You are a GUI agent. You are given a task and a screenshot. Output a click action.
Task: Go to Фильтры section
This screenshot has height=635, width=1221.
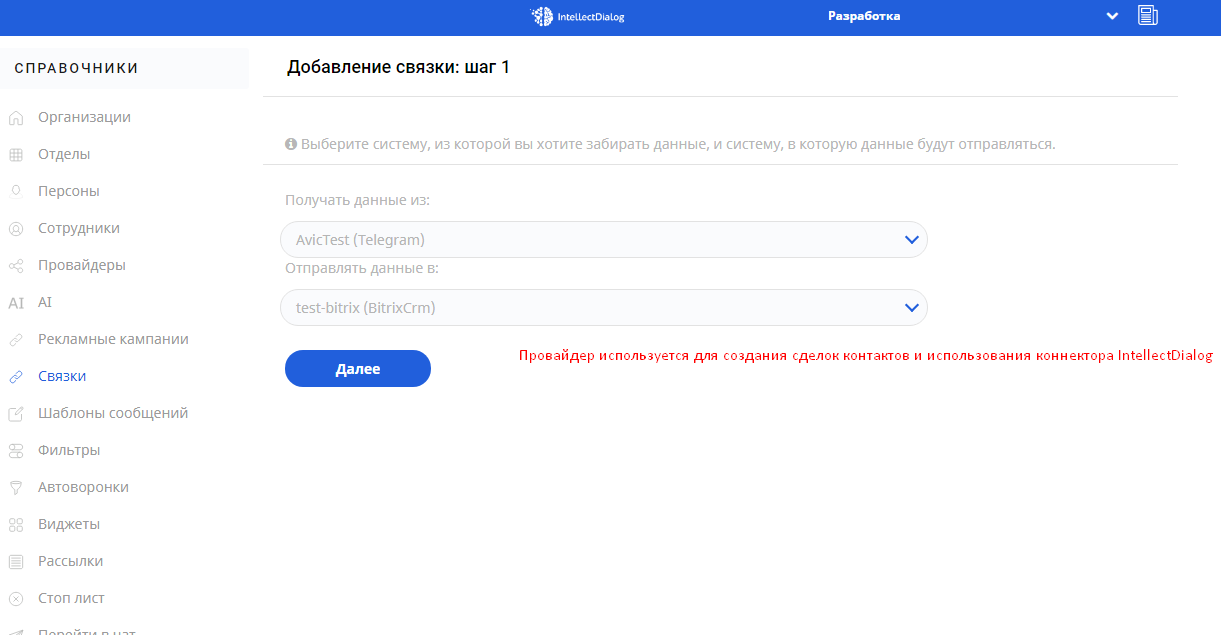pos(69,450)
